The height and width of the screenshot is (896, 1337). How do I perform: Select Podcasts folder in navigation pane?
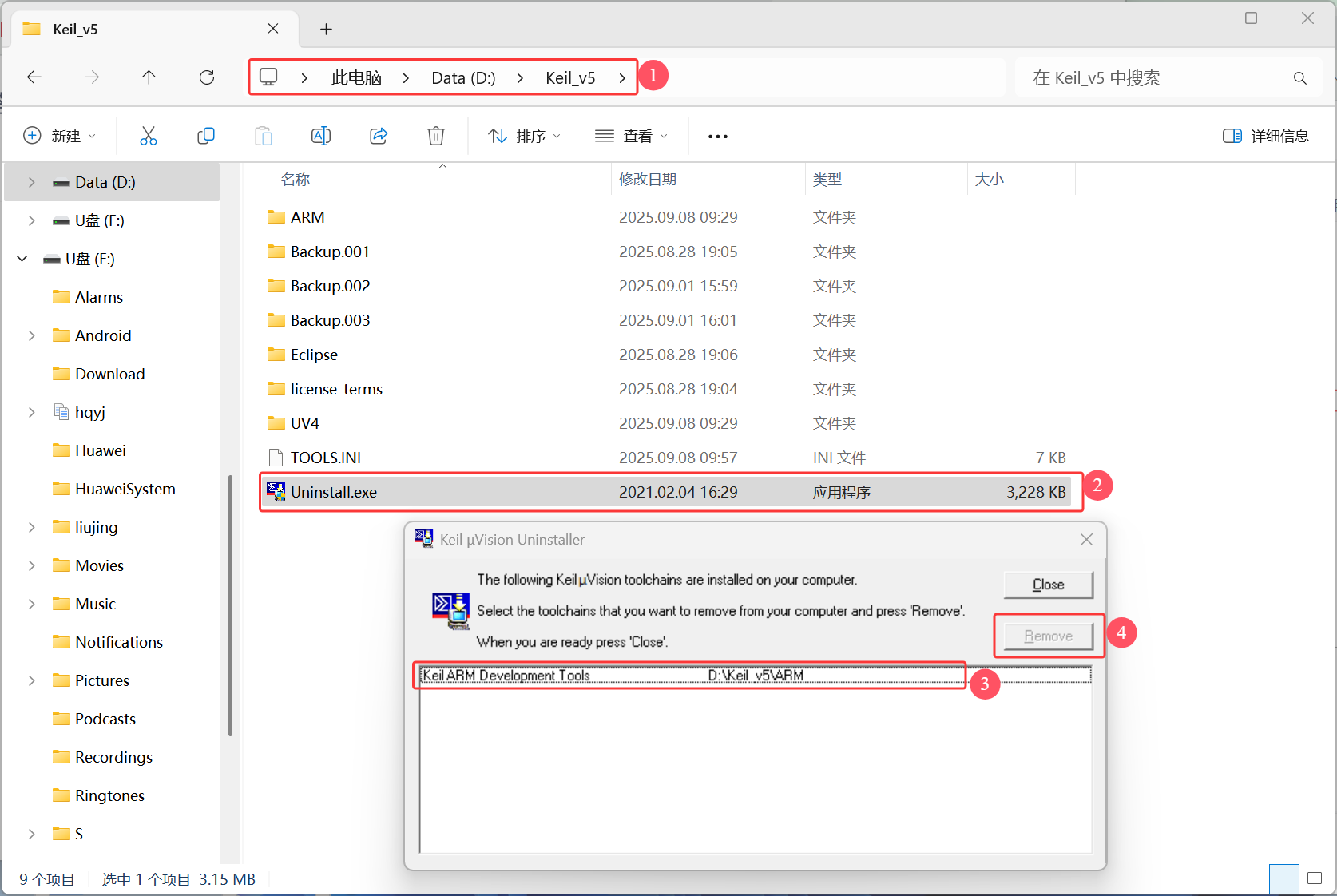(105, 719)
